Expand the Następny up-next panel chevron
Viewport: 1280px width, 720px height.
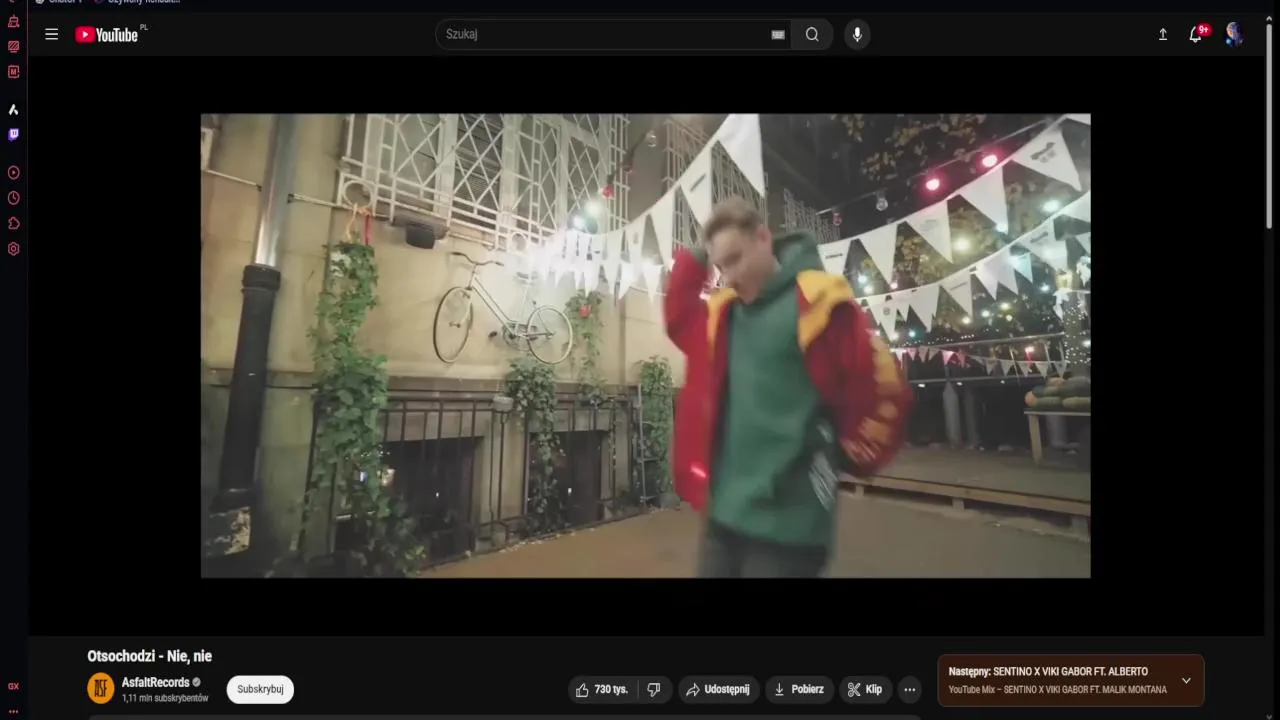[1186, 681]
